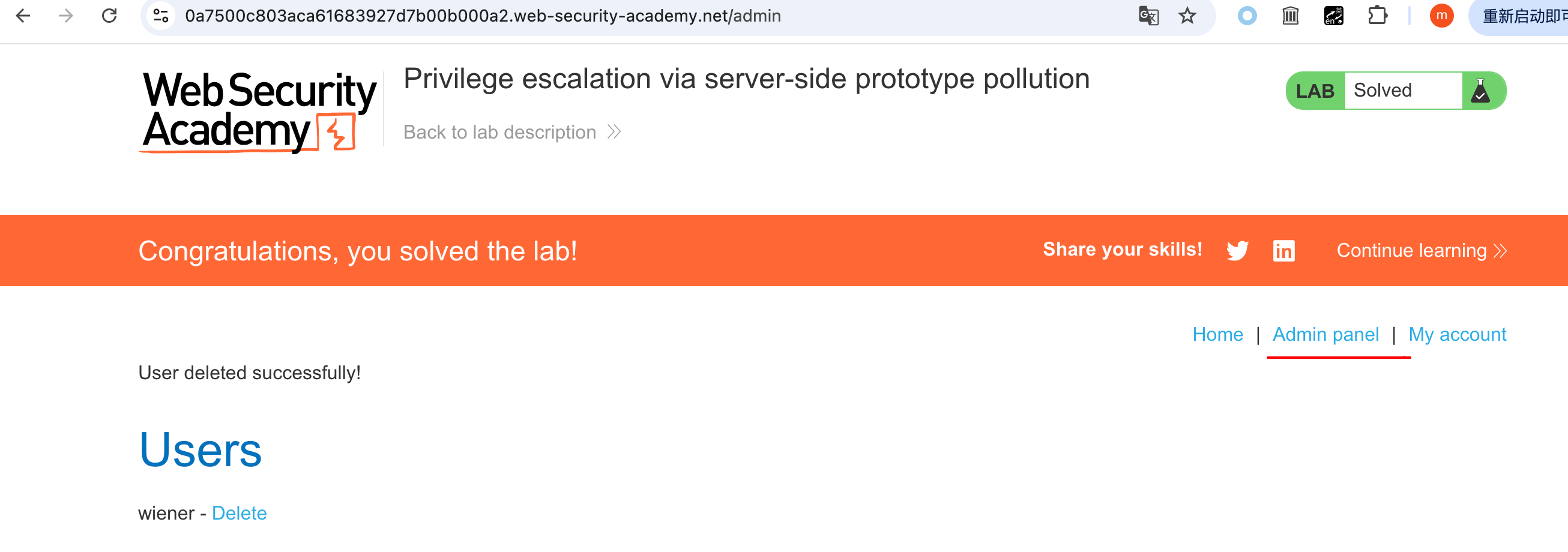Open the Wayback Machine extension
The width and height of the screenshot is (1568, 552).
pos(1290,16)
